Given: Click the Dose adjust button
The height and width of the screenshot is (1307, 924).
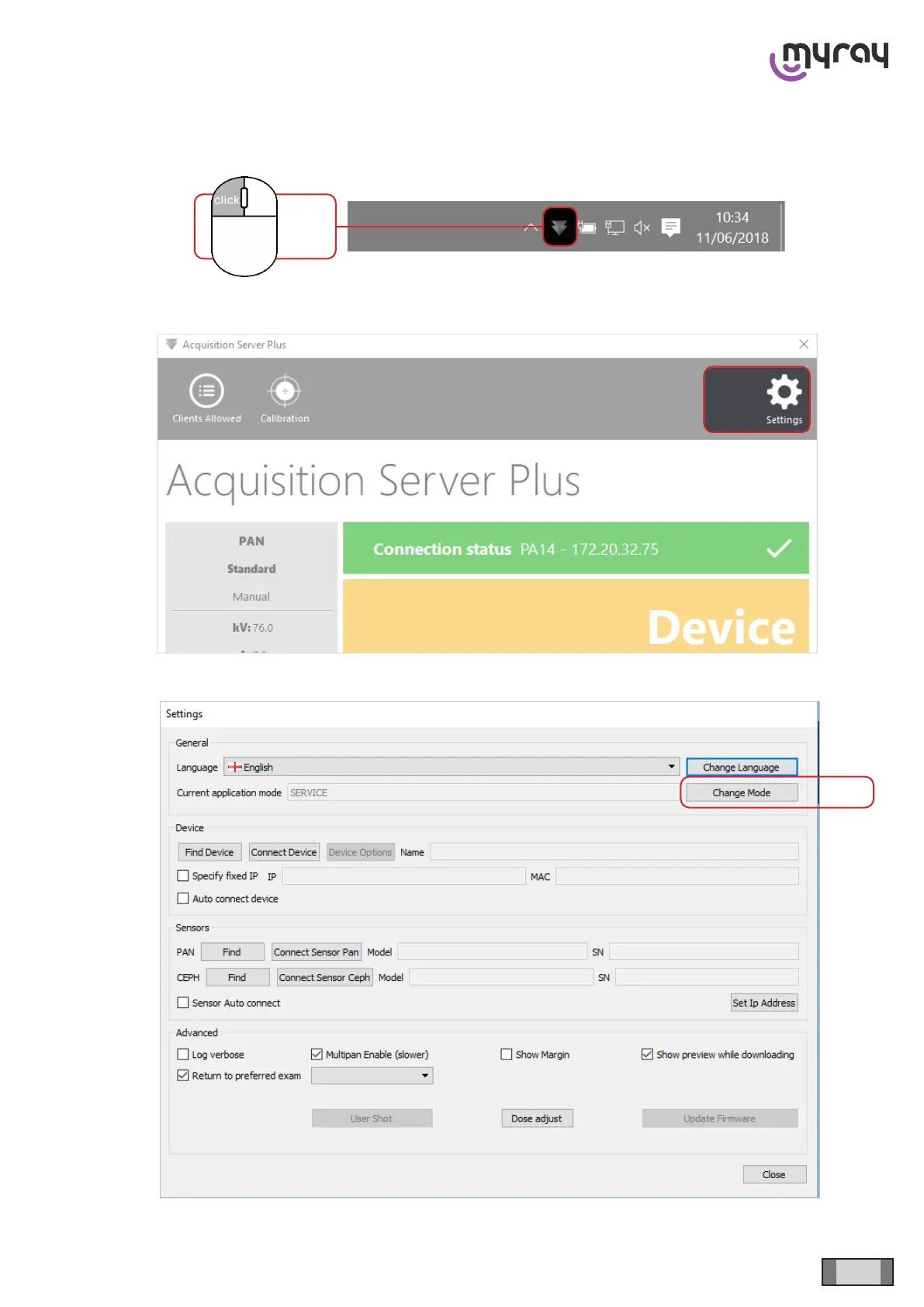Looking at the screenshot, I should point(537,1118).
